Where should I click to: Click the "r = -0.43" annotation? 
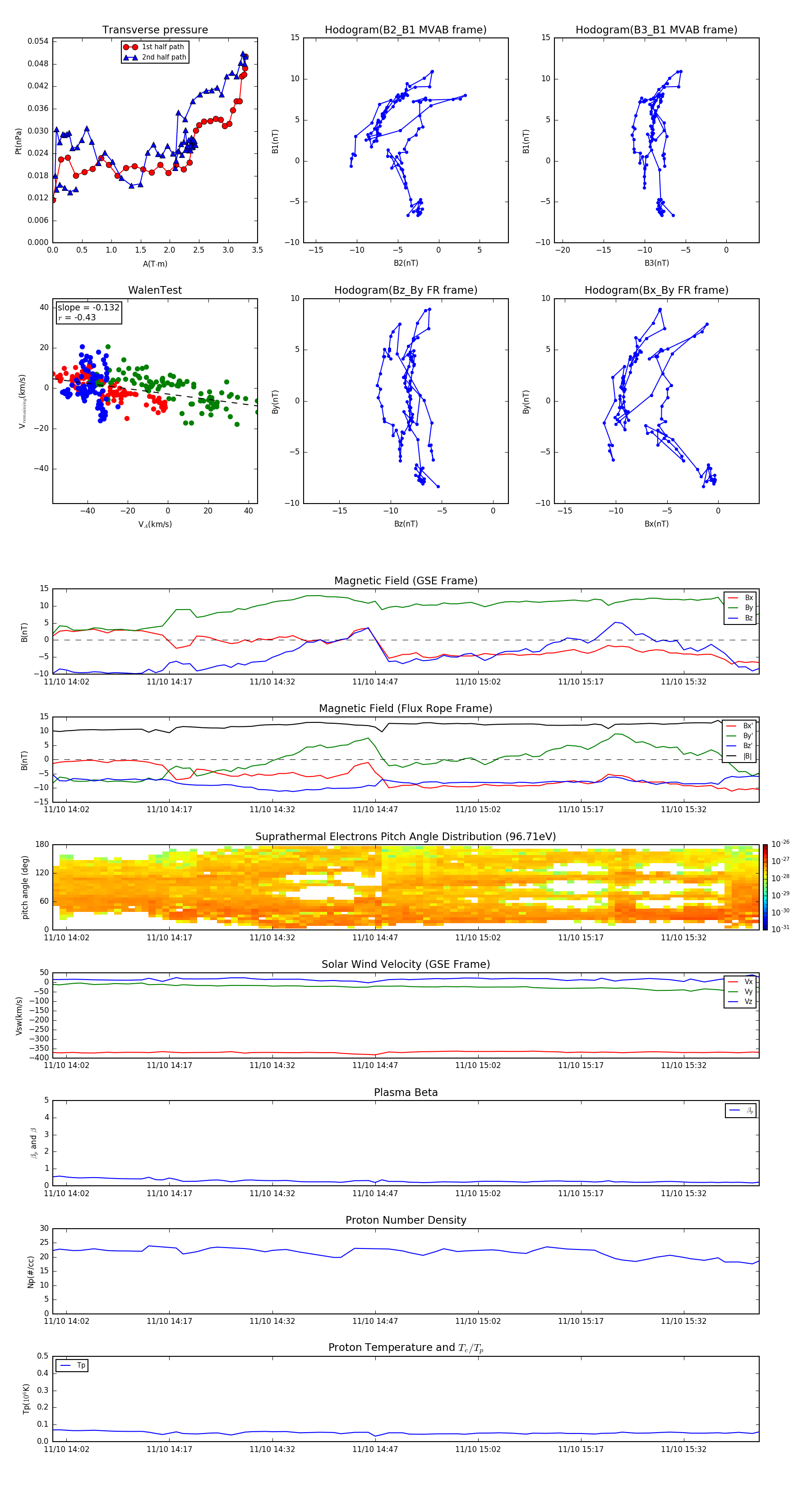(77, 317)
